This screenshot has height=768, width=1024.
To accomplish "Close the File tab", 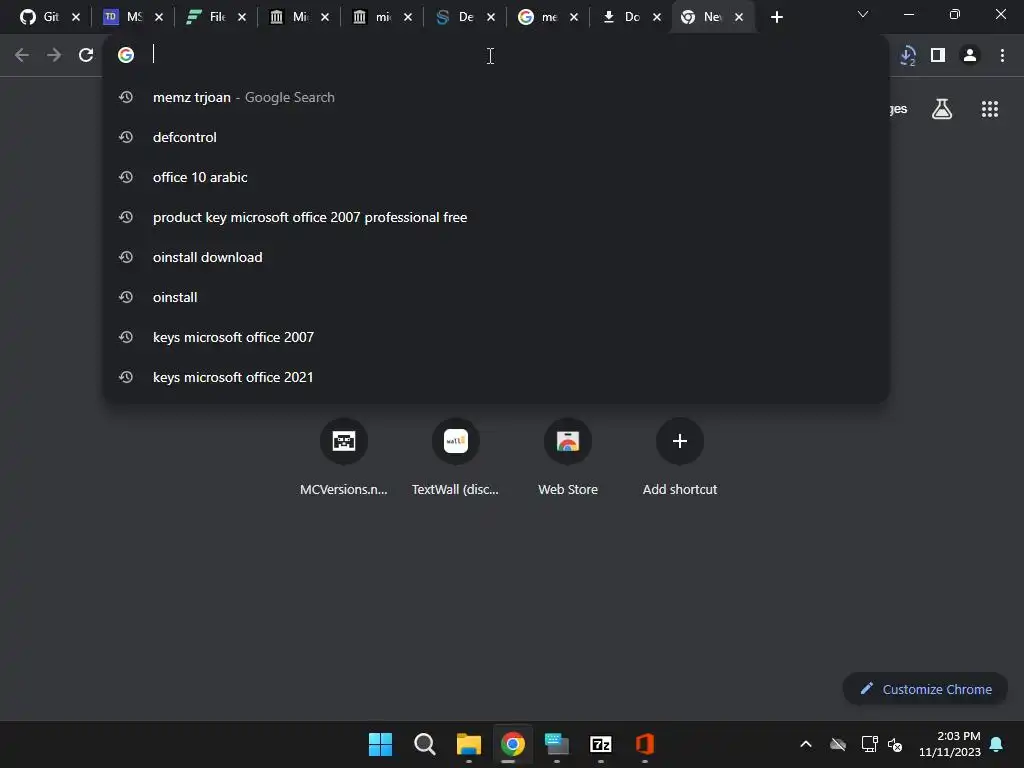I will (x=242, y=17).
